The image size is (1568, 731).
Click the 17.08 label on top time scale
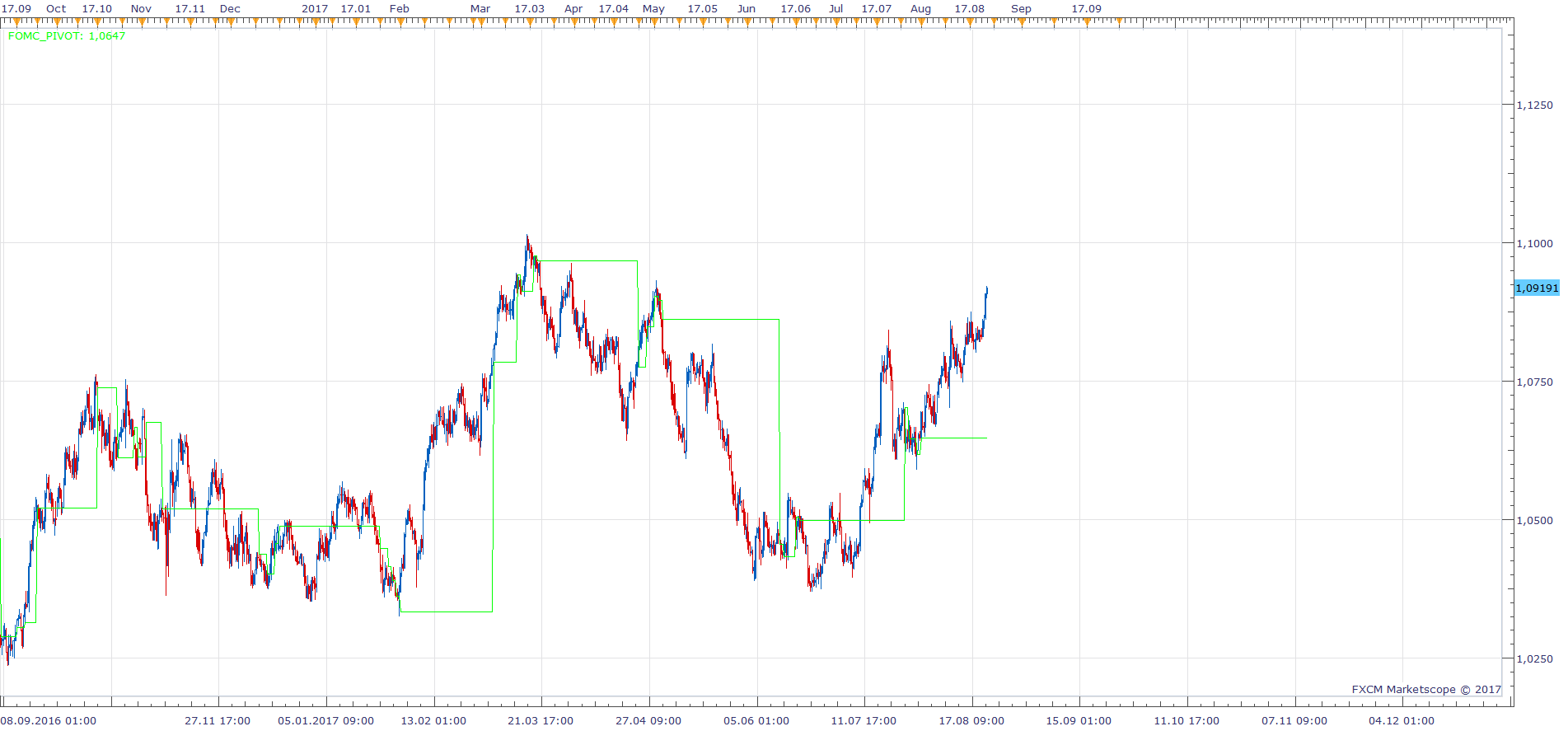(x=970, y=8)
